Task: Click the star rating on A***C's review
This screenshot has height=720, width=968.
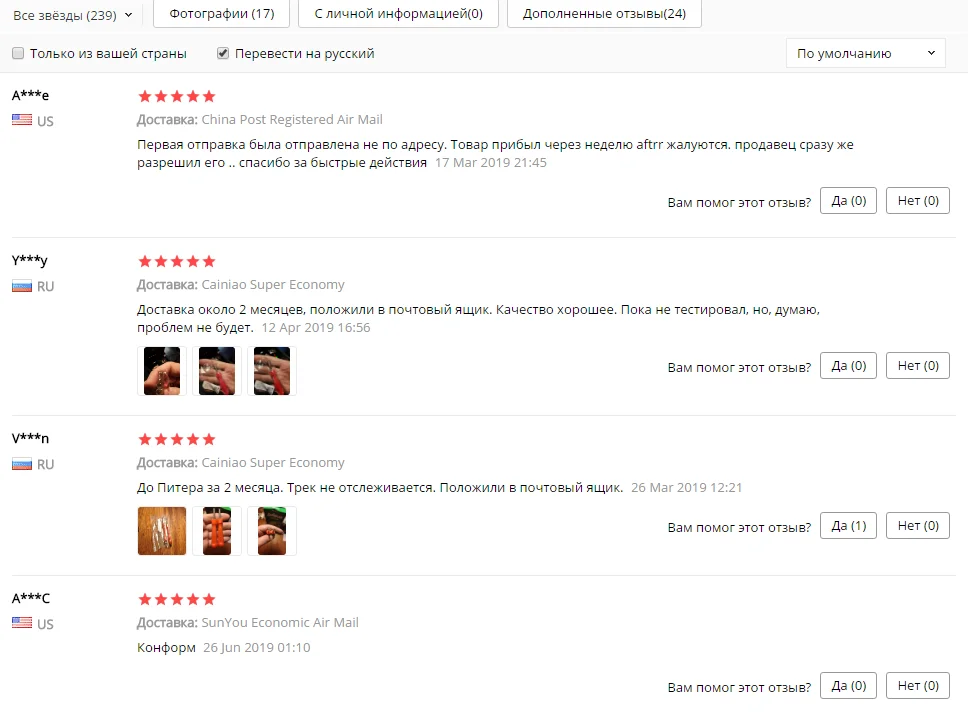Action: coord(177,599)
